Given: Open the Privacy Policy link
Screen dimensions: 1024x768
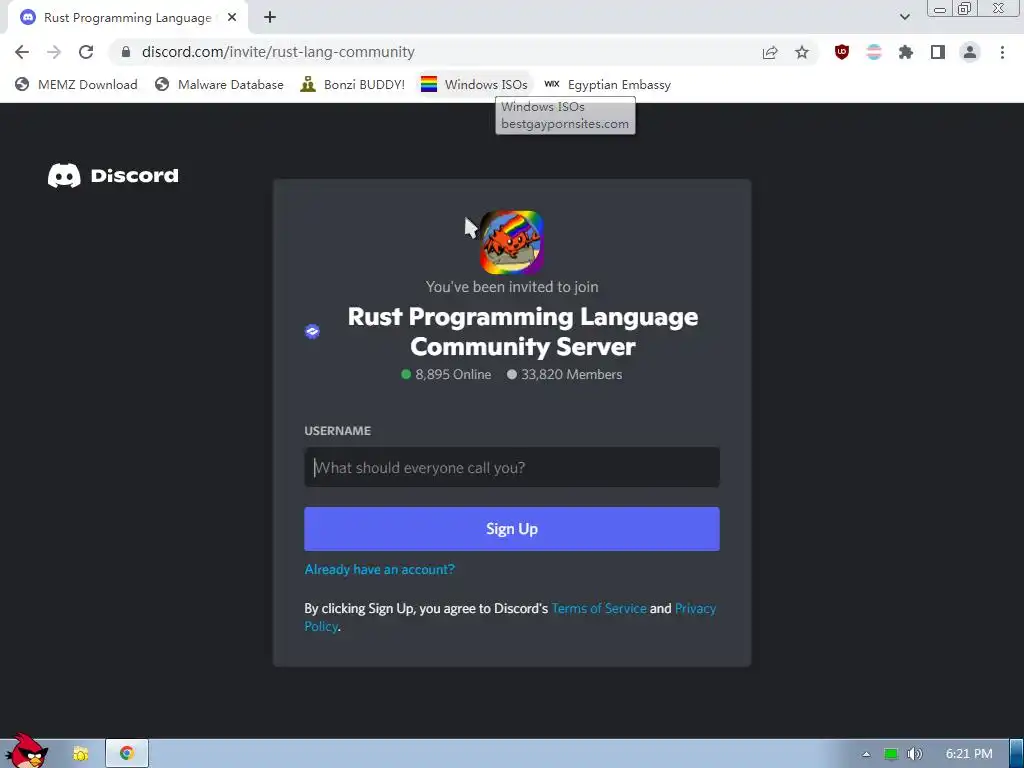Looking at the screenshot, I should click(696, 609).
